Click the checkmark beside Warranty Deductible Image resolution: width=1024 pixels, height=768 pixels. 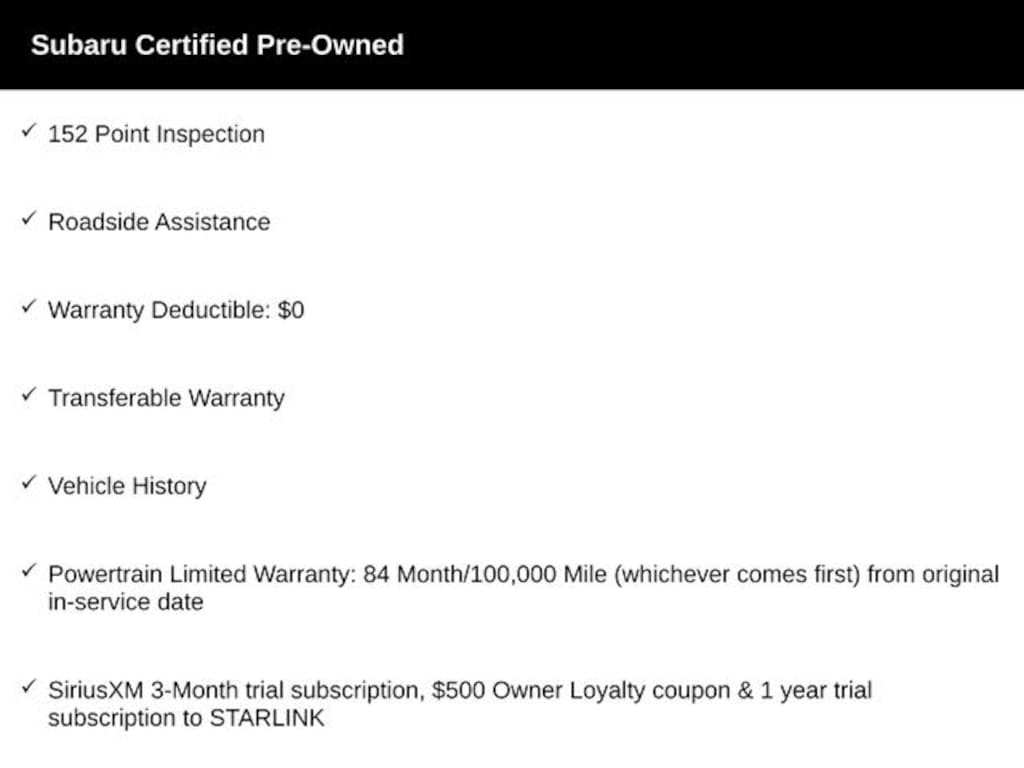(x=28, y=307)
